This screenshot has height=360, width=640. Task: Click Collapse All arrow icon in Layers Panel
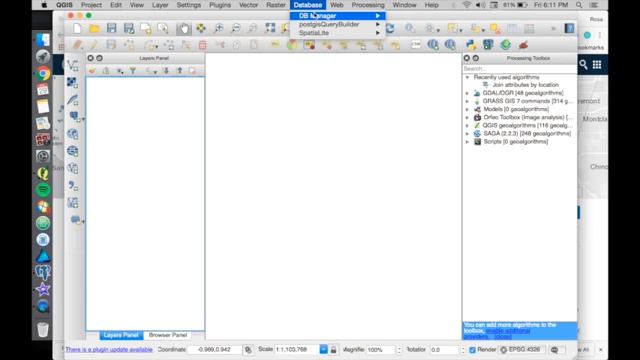tap(180, 71)
